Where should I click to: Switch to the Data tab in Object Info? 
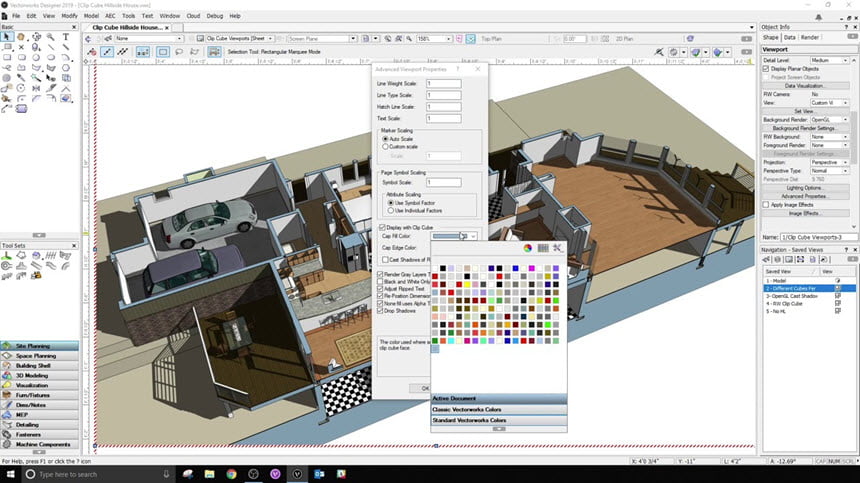point(789,37)
